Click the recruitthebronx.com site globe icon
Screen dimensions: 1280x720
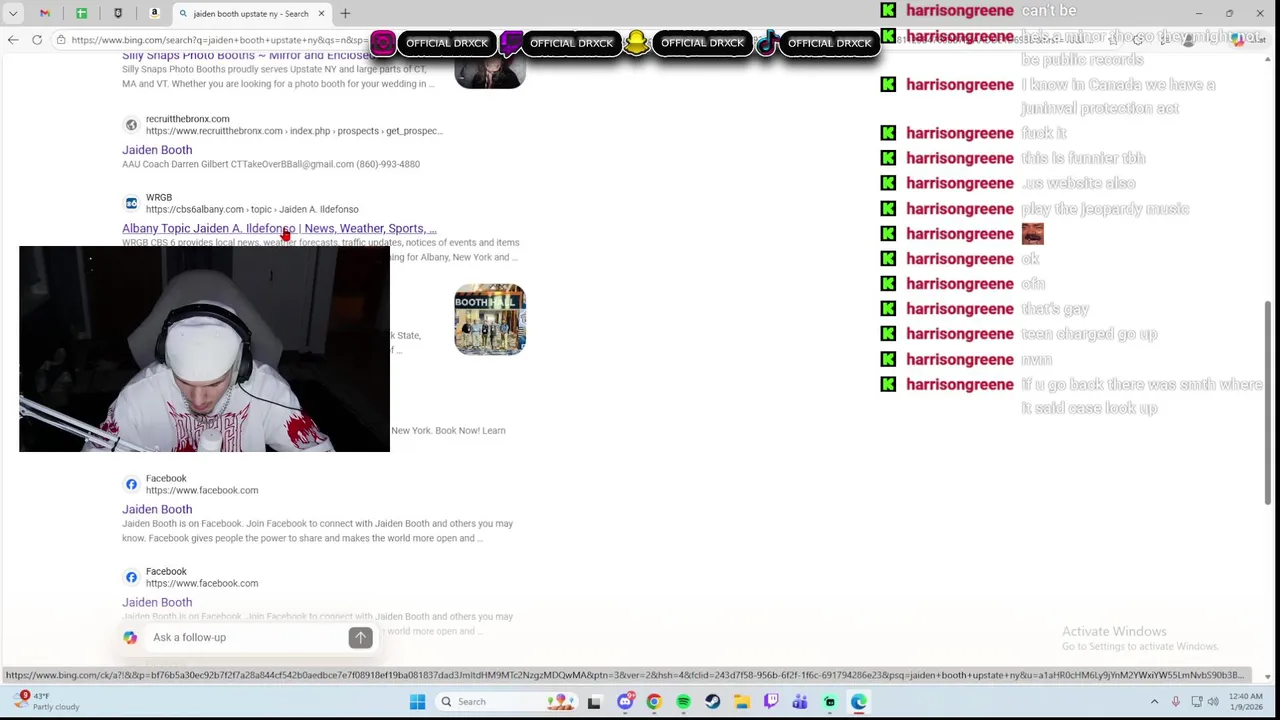coord(131,125)
